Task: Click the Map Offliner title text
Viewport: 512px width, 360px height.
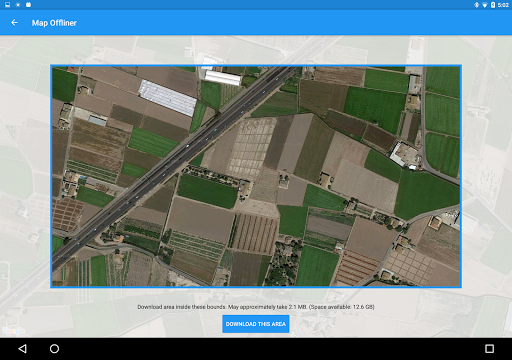Action: click(x=54, y=23)
